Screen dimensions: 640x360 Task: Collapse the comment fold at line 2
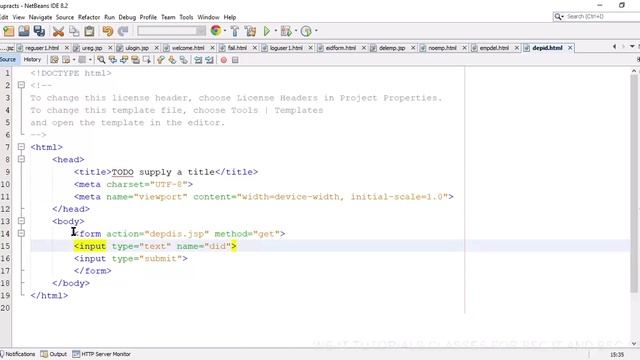click(21, 85)
